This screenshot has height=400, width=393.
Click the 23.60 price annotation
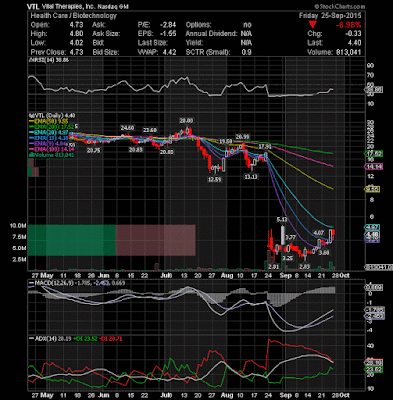coord(150,130)
